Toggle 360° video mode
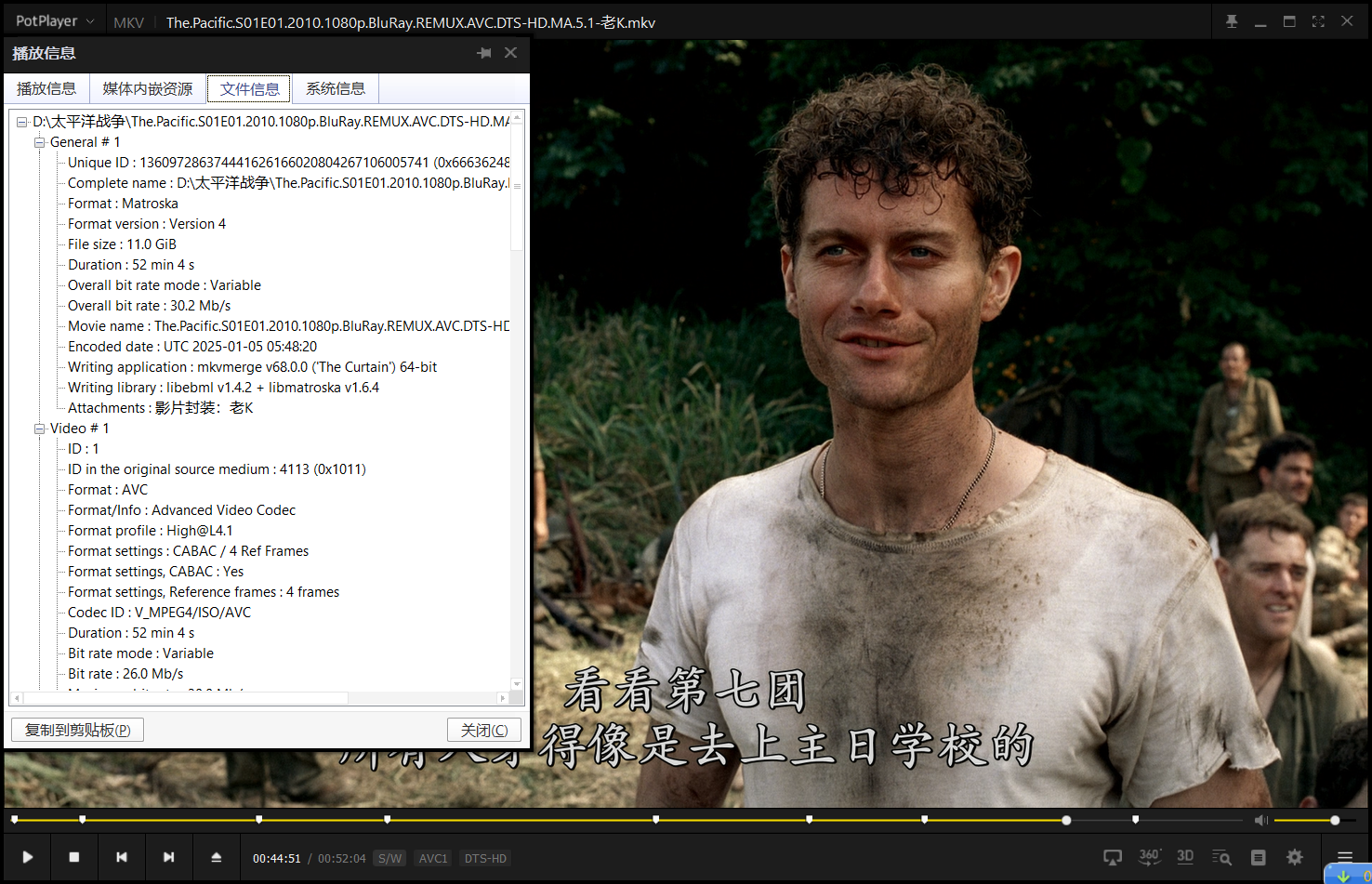1372x884 pixels. pos(1149,857)
